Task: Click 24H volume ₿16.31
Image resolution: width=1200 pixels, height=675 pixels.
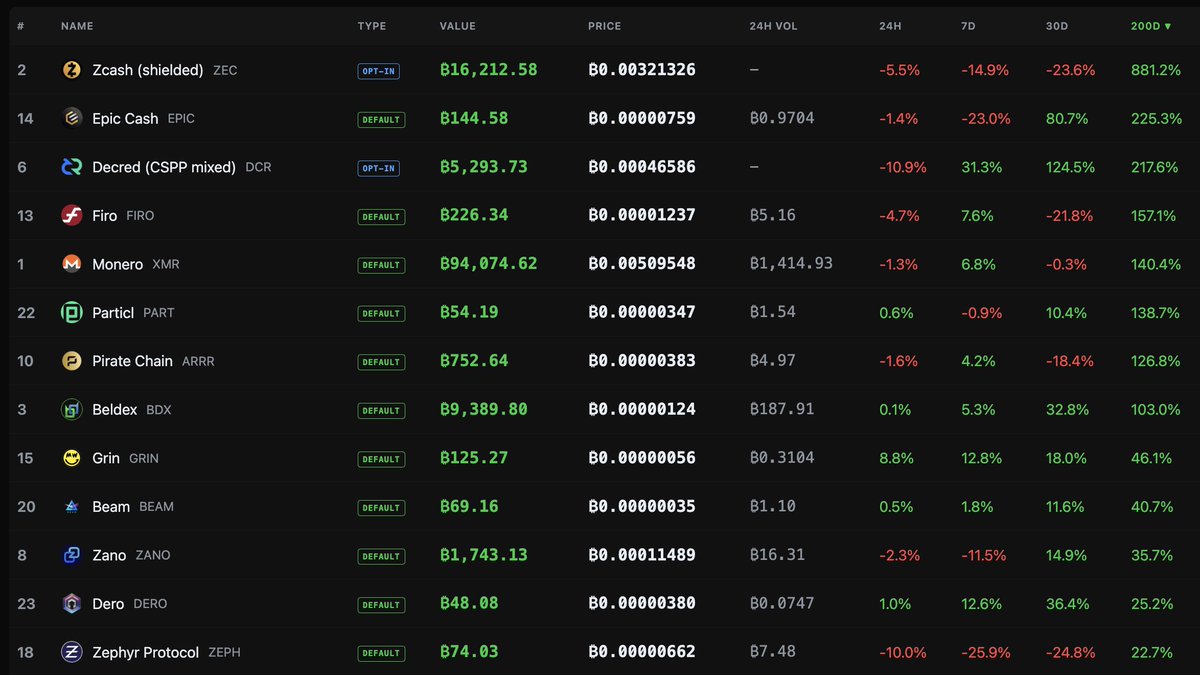Action: click(777, 555)
